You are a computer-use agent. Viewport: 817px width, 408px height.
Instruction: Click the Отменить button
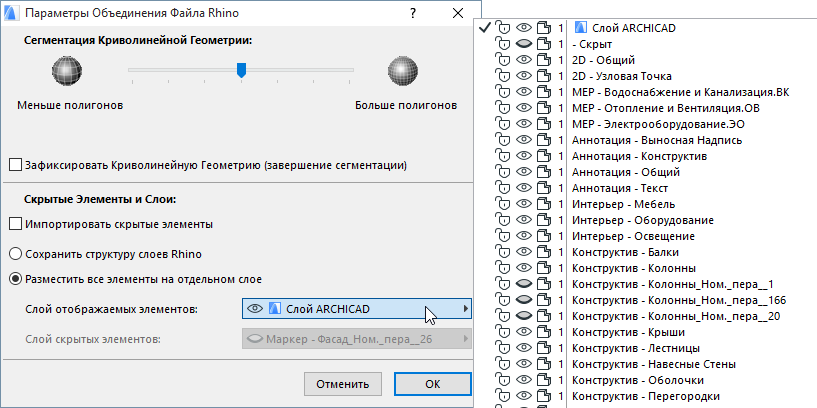pyautogui.click(x=343, y=385)
